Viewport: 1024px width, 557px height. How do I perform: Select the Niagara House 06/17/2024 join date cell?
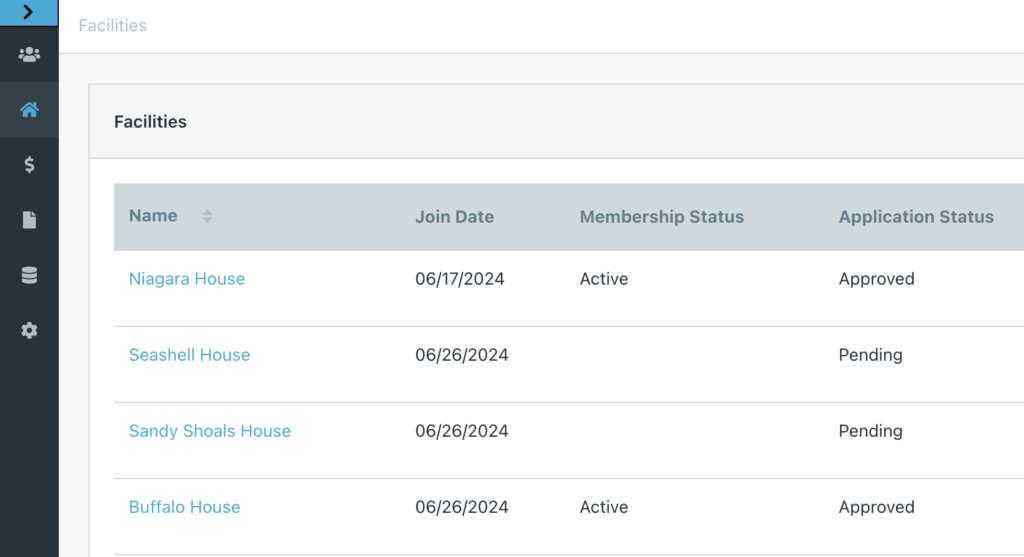(460, 279)
